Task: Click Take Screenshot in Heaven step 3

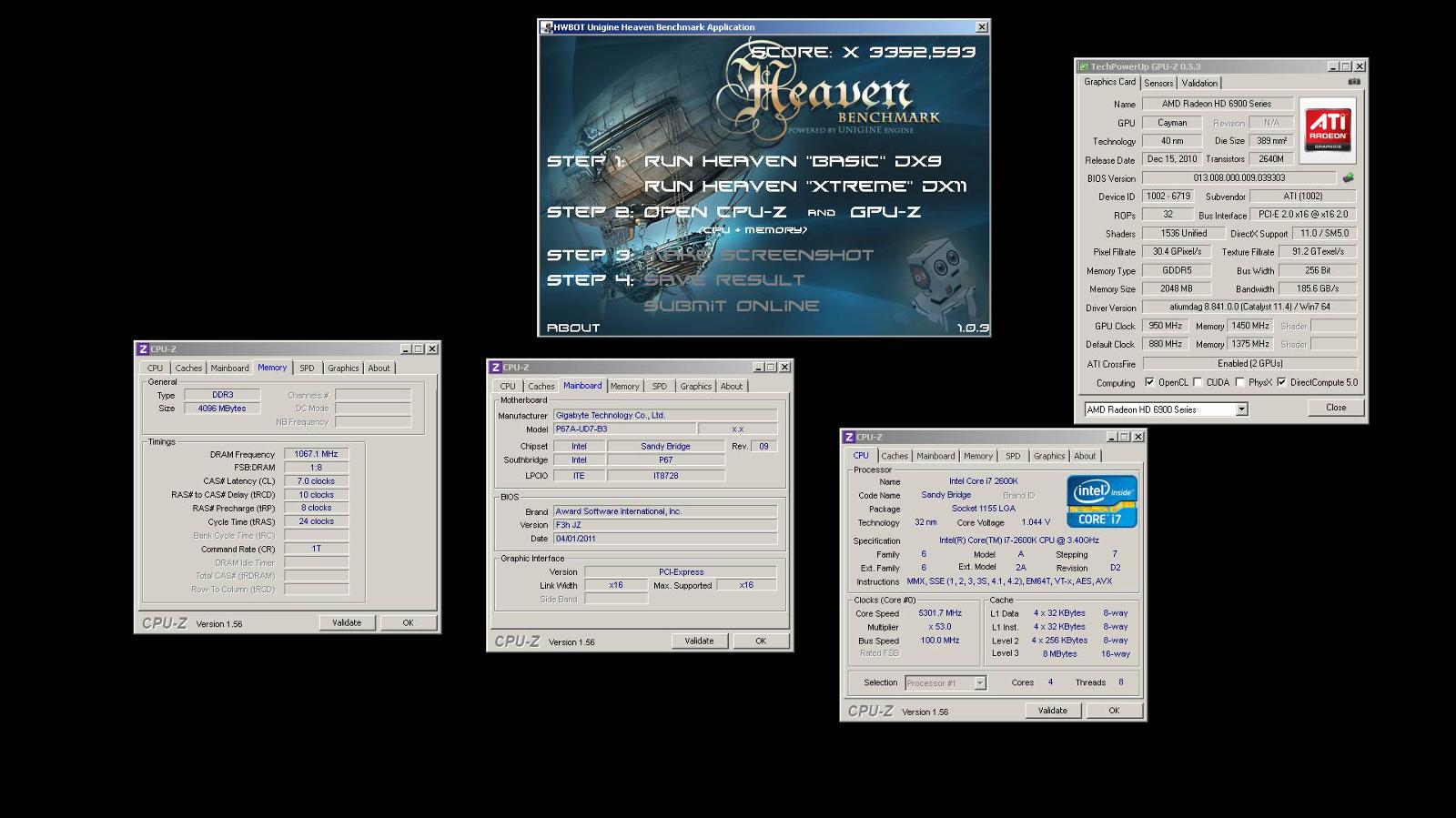Action: pos(759,256)
